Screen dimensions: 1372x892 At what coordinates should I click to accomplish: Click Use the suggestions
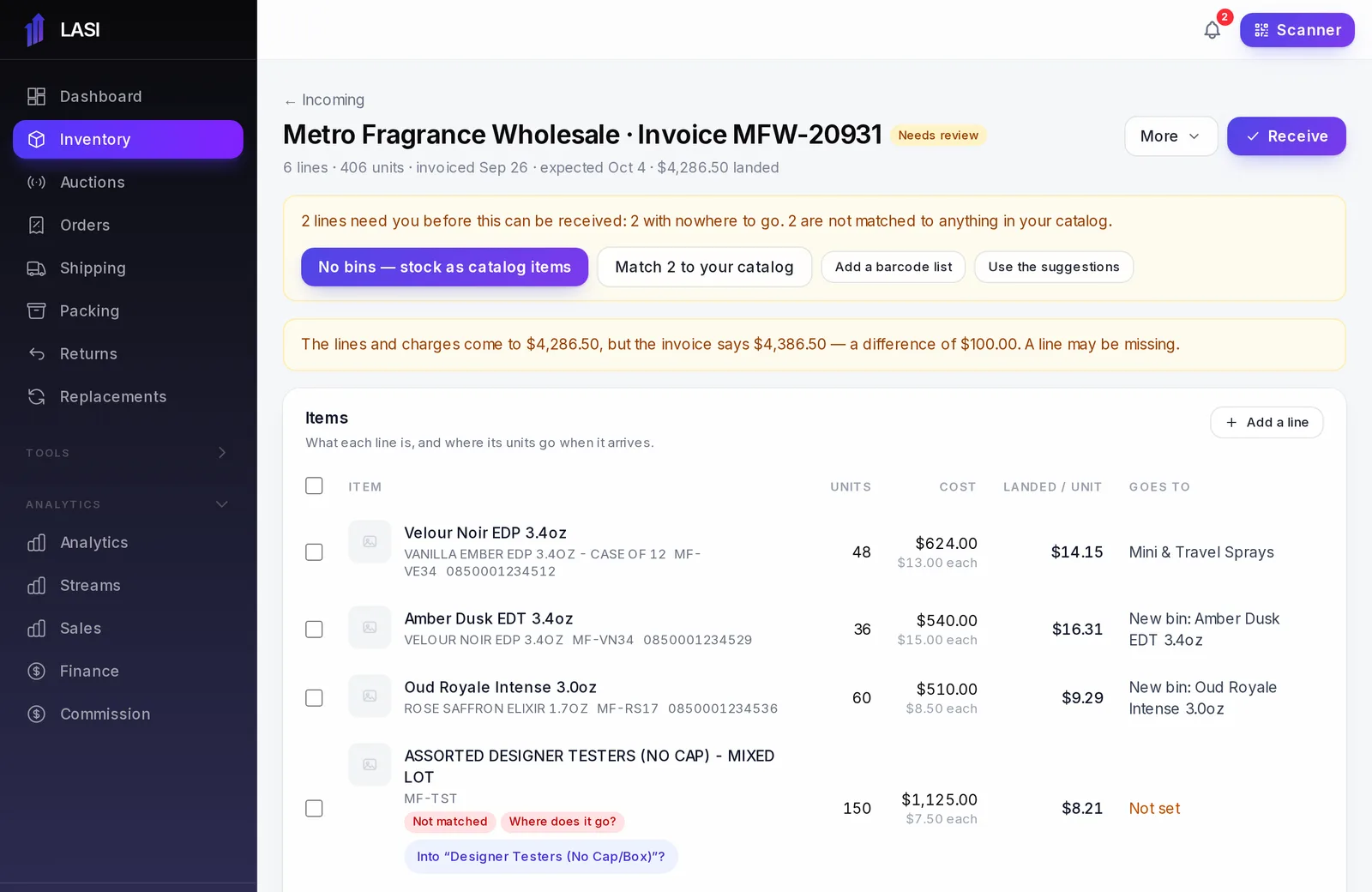tap(1054, 267)
